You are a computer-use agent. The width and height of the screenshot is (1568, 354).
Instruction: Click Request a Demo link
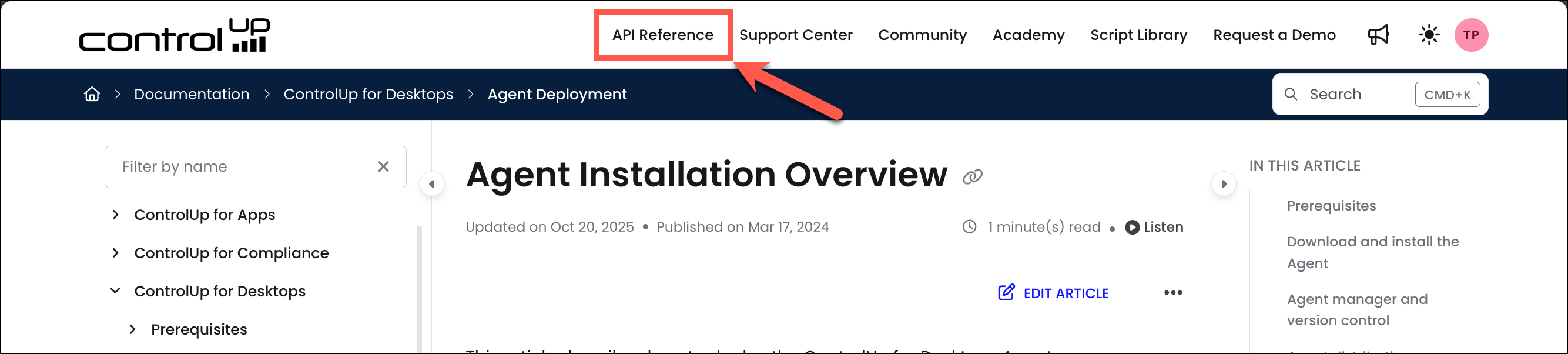[1274, 35]
